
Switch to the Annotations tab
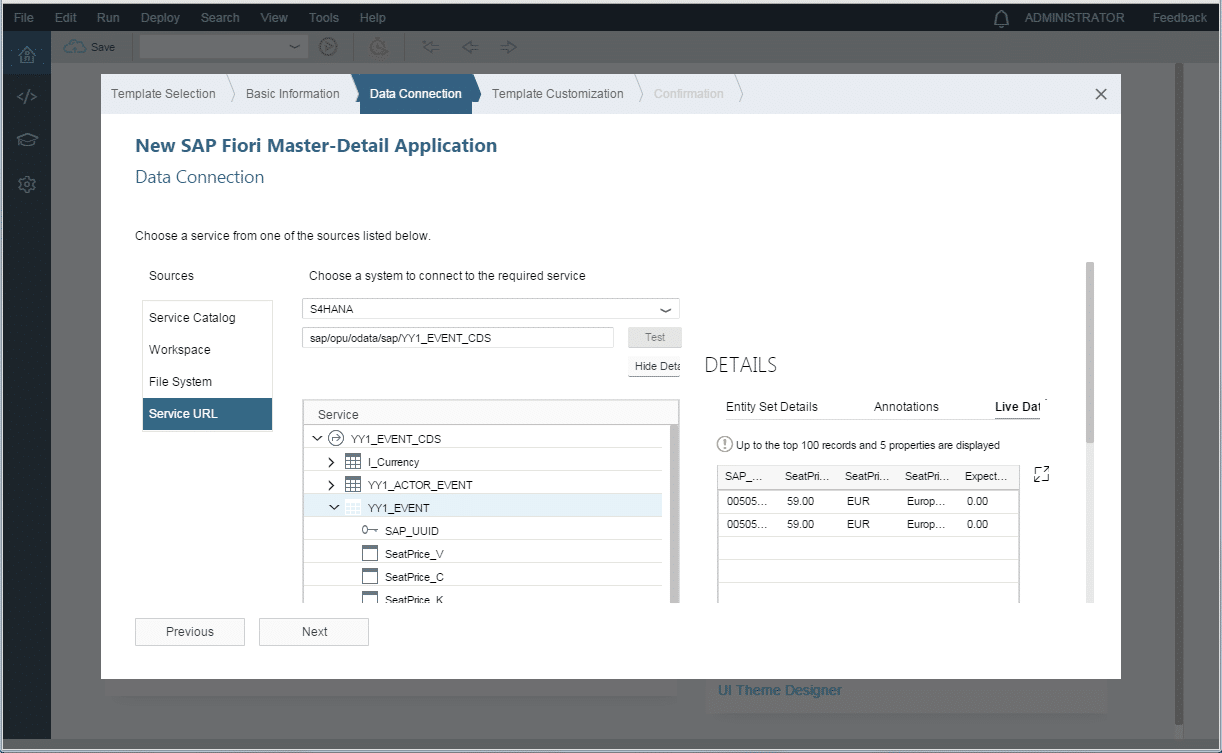point(906,407)
